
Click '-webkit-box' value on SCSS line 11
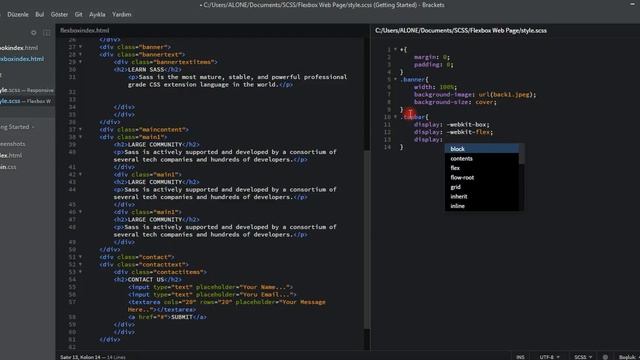467,124
